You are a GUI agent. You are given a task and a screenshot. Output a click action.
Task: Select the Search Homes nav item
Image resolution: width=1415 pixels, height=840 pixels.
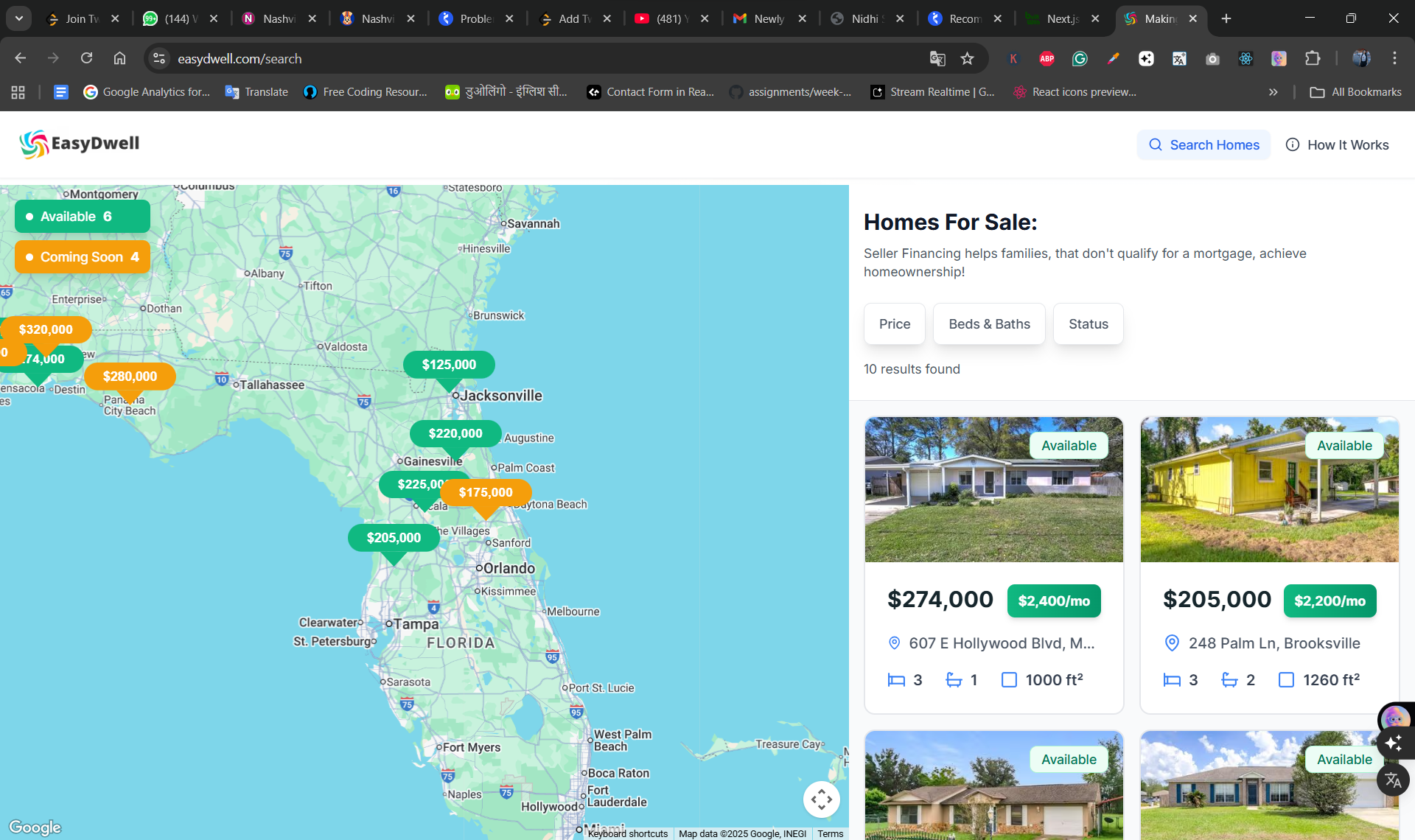(x=1203, y=145)
